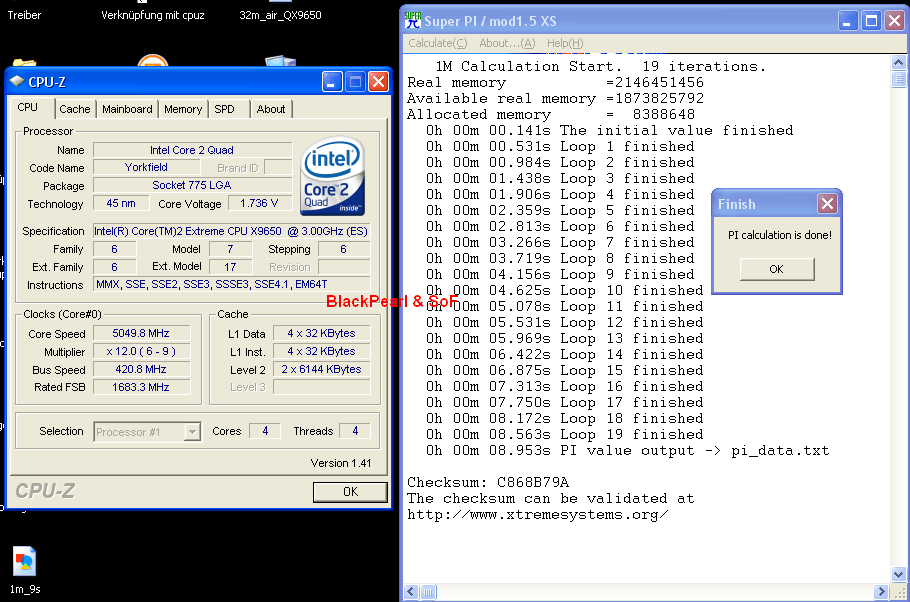Click the Name value Intel Core 2 Quad

tap(192, 150)
